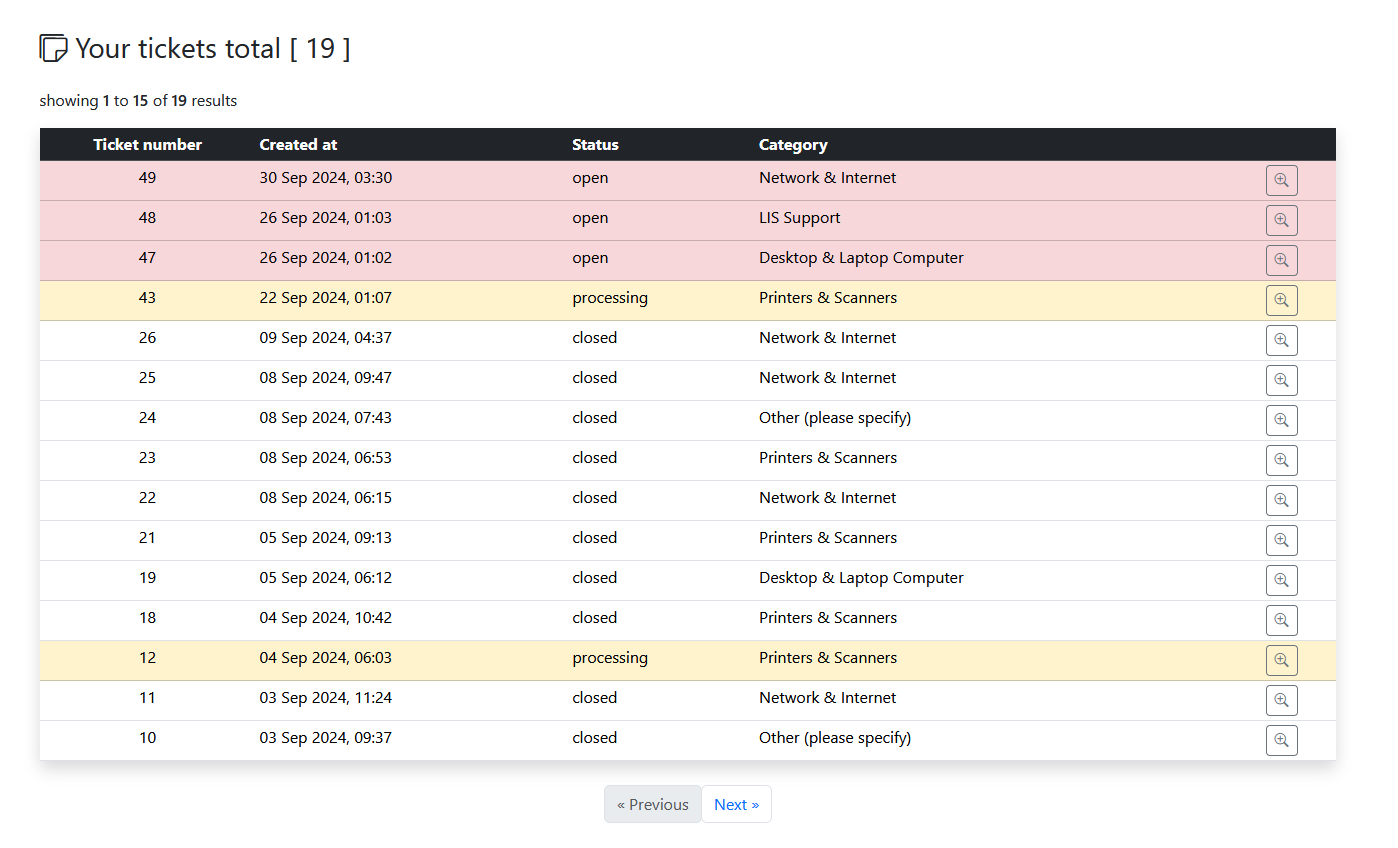
Task: Click date '22 Sep 2024, 01:07'
Action: click(326, 298)
